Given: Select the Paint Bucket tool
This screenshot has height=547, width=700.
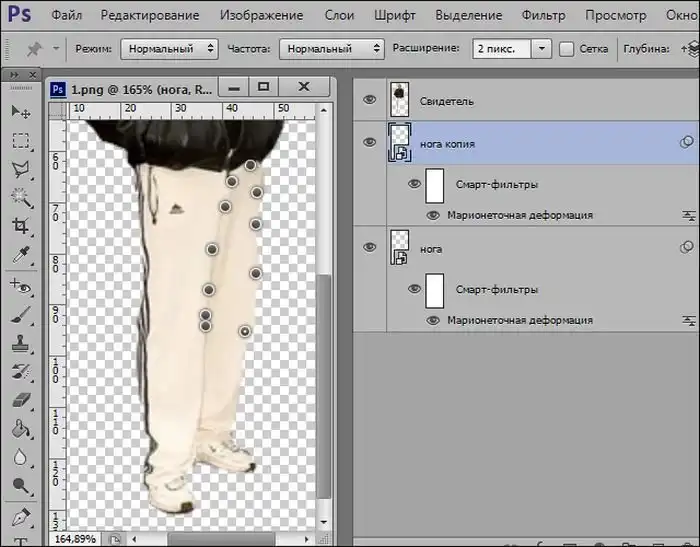Looking at the screenshot, I should tap(20, 430).
